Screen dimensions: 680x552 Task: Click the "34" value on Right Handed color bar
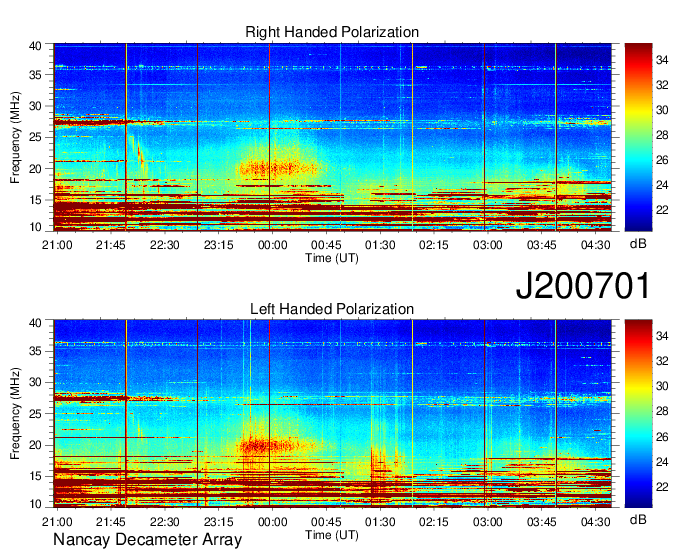pos(662,60)
